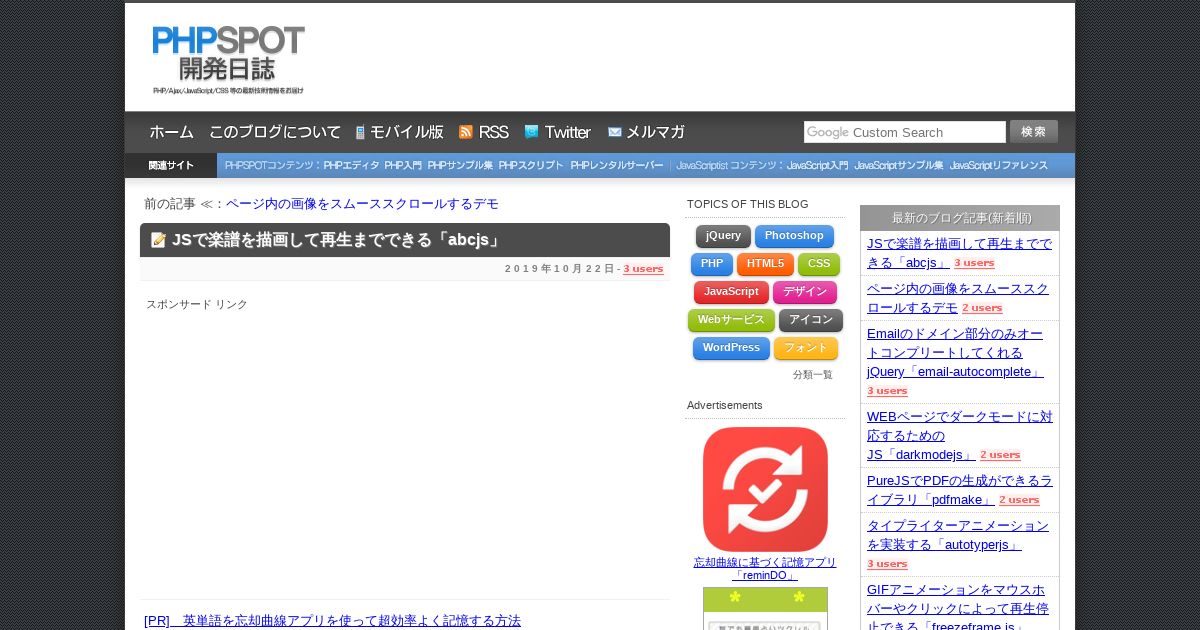This screenshot has height=630, width=1200.
Task: Open JavaScript入門 link
Action: click(817, 166)
